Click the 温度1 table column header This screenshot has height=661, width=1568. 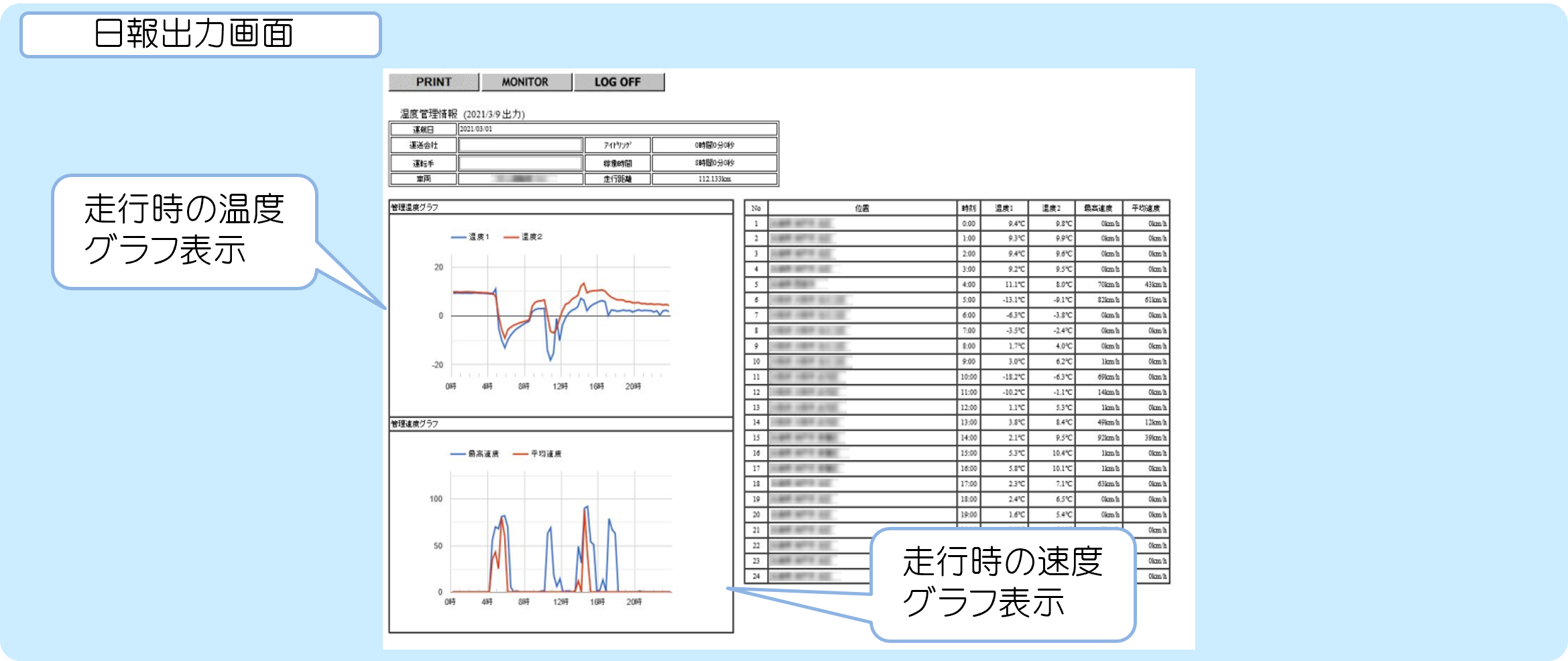pos(1004,208)
